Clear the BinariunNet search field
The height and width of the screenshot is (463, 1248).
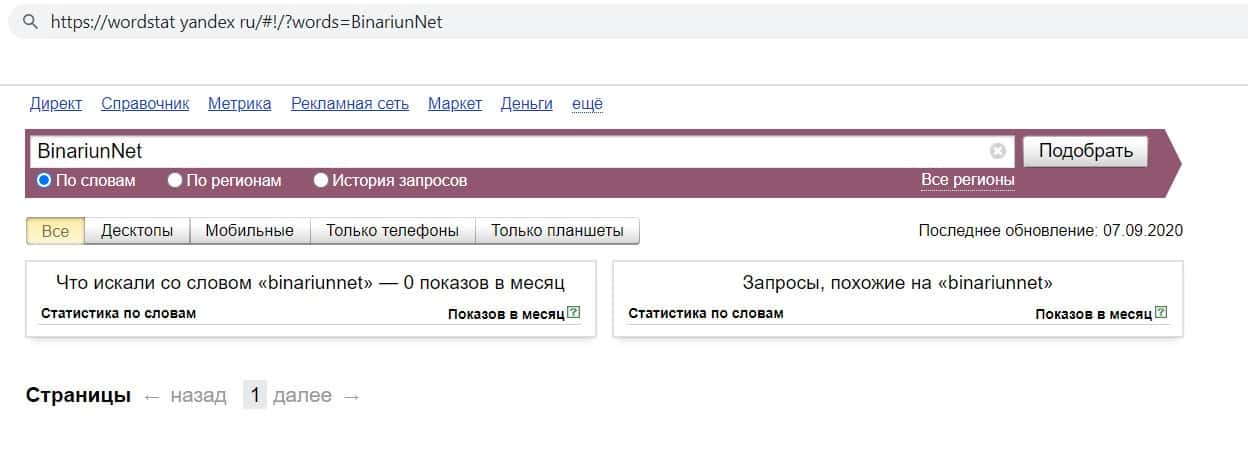coord(997,151)
